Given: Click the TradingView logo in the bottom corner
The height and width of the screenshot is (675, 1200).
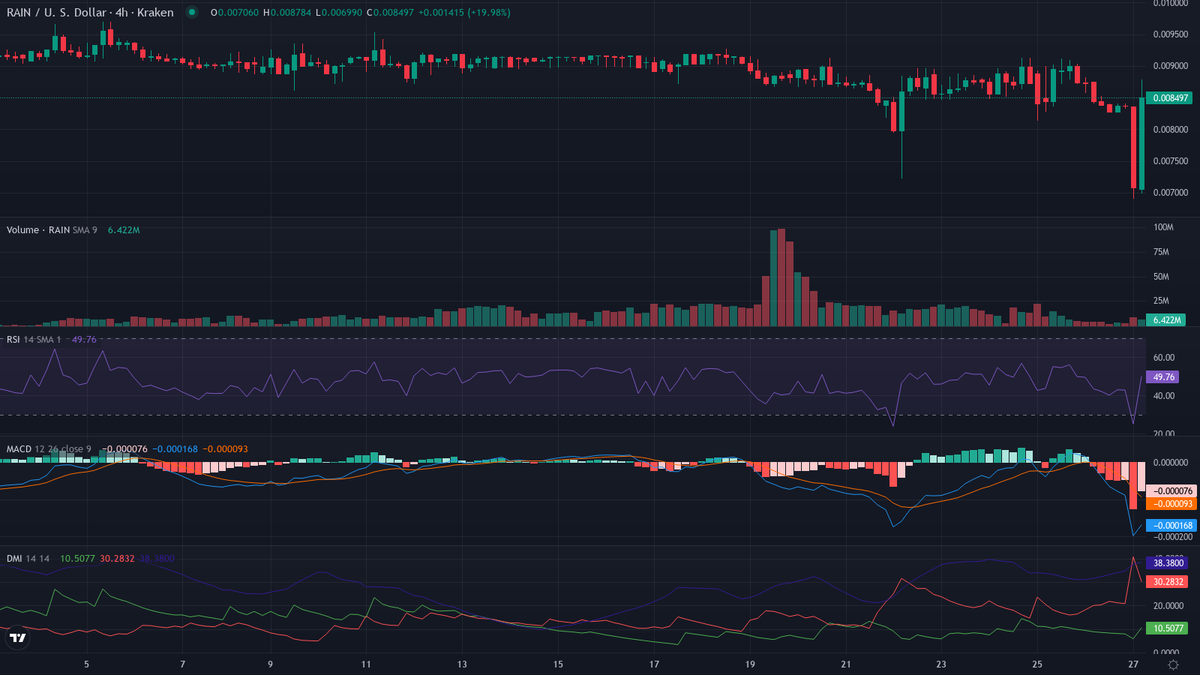Looking at the screenshot, I should coord(17,637).
